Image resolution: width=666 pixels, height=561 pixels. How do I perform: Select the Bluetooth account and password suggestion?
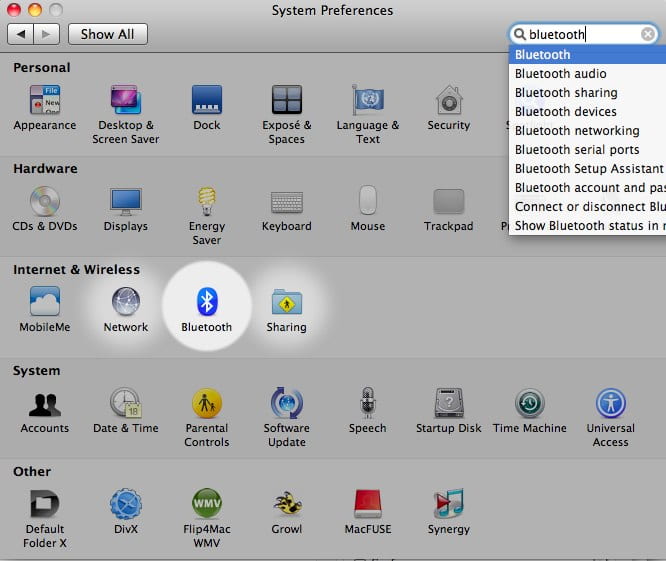point(587,188)
